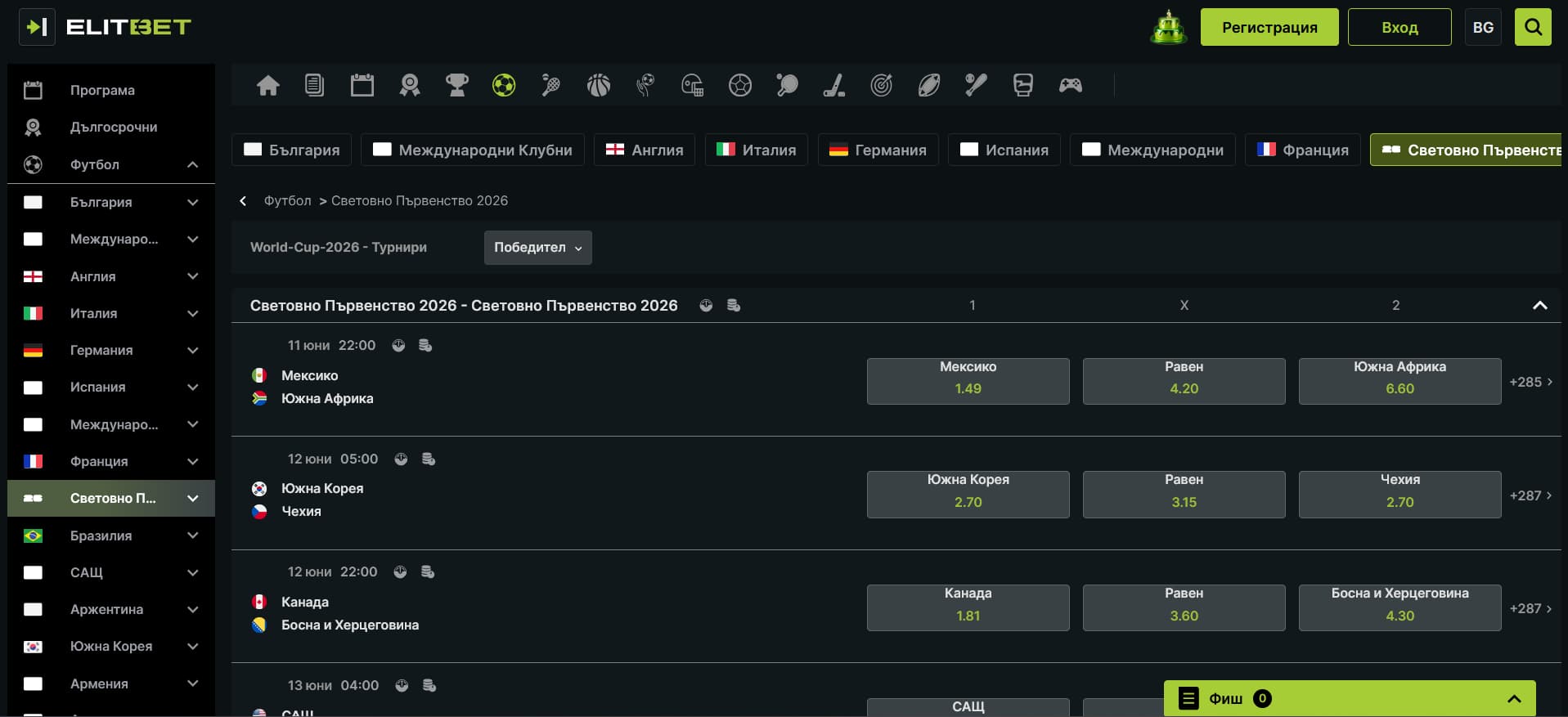Screen dimensions: 1568x717
Task: Switch to Франция league tab
Action: coord(1303,150)
